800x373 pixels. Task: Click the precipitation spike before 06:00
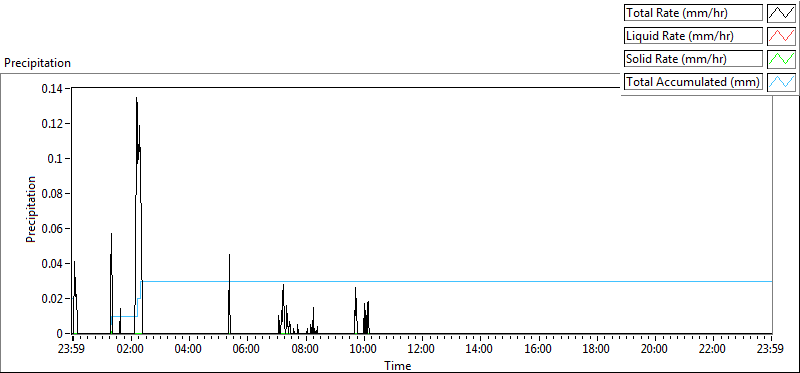(230, 255)
